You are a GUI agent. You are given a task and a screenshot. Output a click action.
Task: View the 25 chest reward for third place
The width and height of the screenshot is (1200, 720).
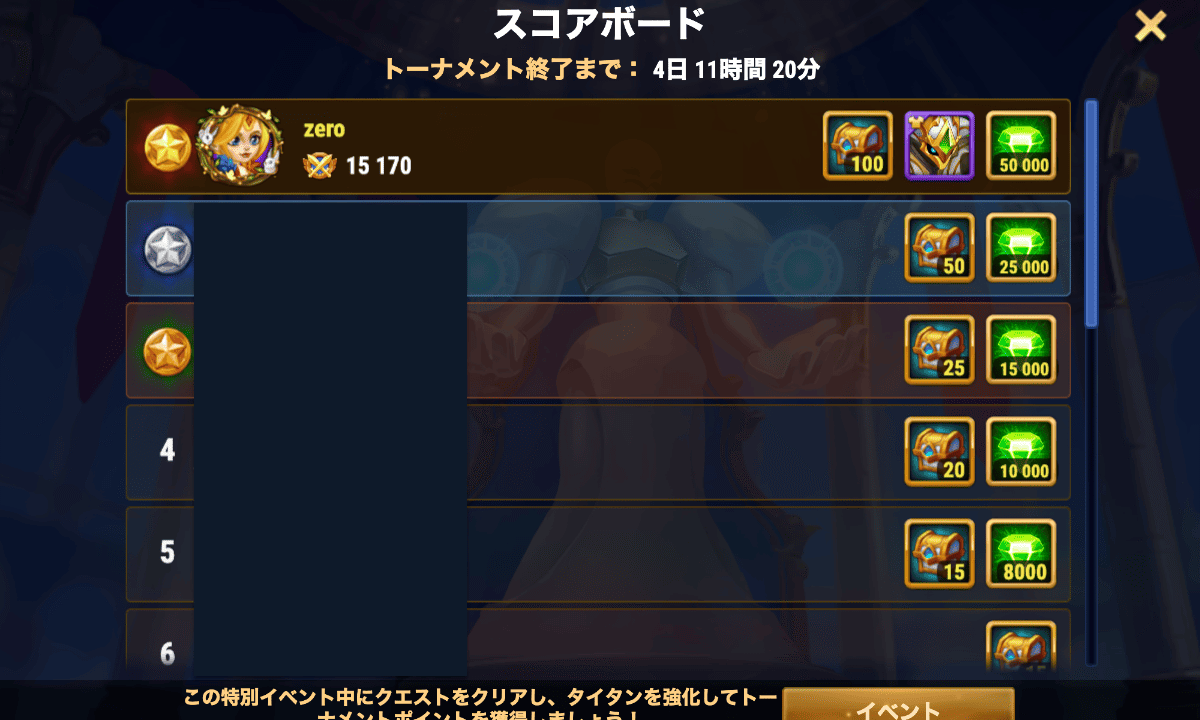coord(939,350)
